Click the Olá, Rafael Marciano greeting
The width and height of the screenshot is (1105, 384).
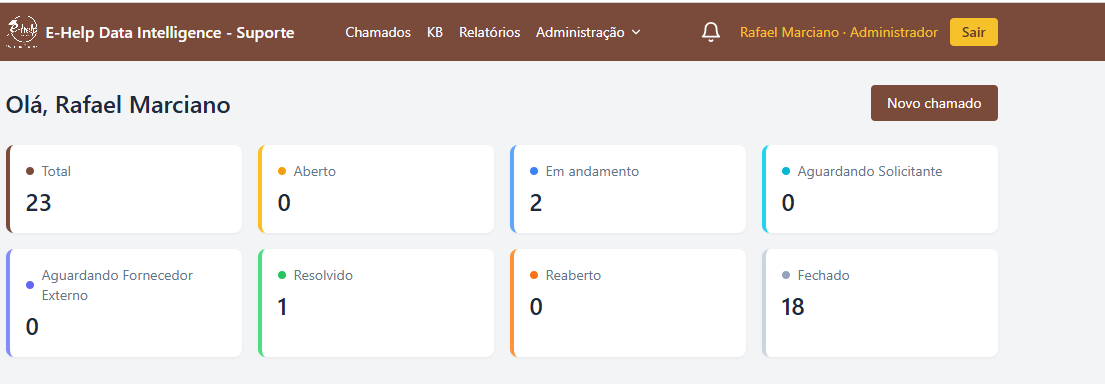(118, 105)
